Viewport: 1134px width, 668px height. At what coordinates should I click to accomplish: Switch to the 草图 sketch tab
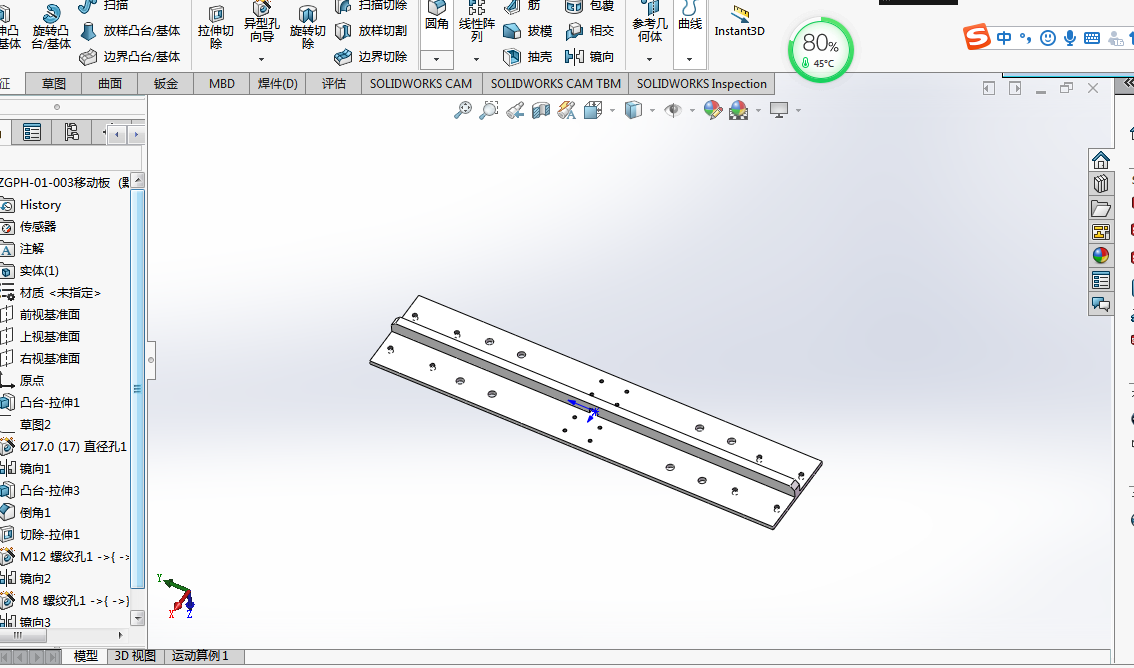click(x=54, y=84)
